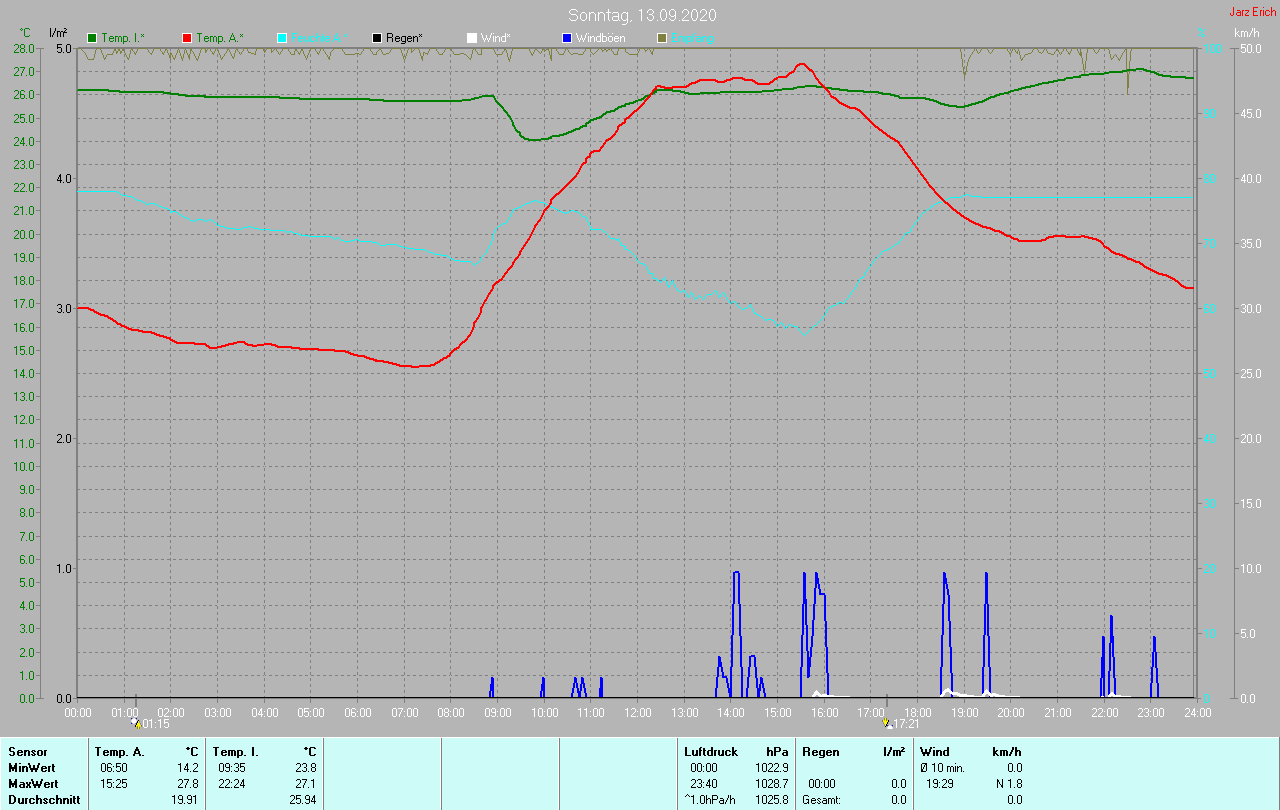The height and width of the screenshot is (810, 1280).
Task: Click the Luftdruck header in the table
Action: [711, 751]
